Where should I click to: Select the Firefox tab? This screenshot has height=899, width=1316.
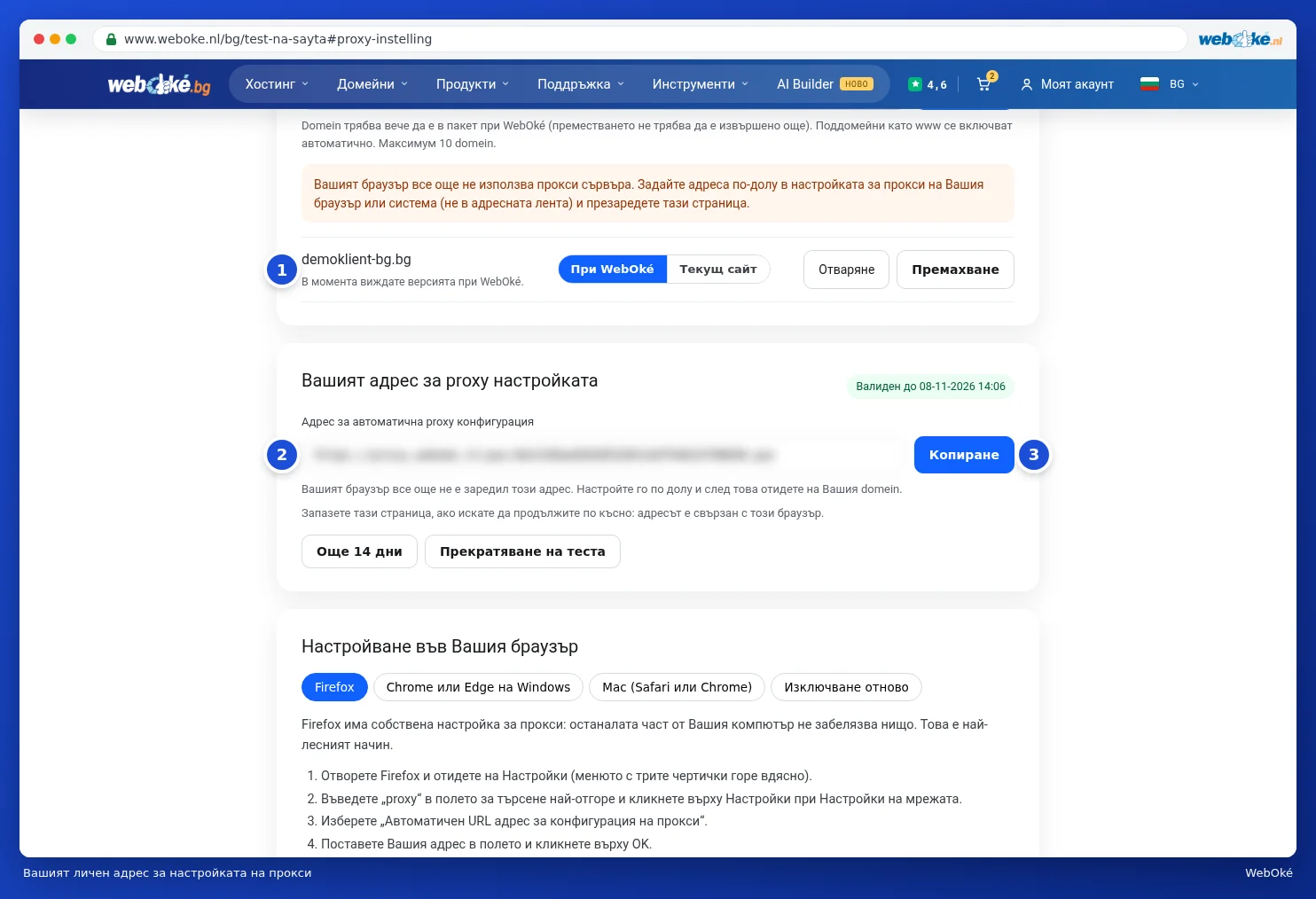click(334, 687)
